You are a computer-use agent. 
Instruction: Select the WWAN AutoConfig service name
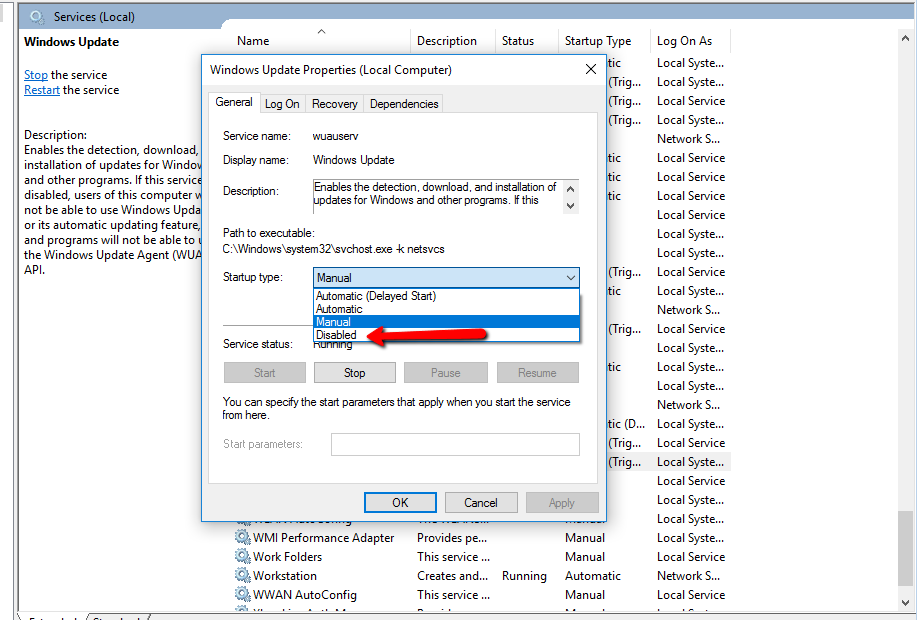305,595
